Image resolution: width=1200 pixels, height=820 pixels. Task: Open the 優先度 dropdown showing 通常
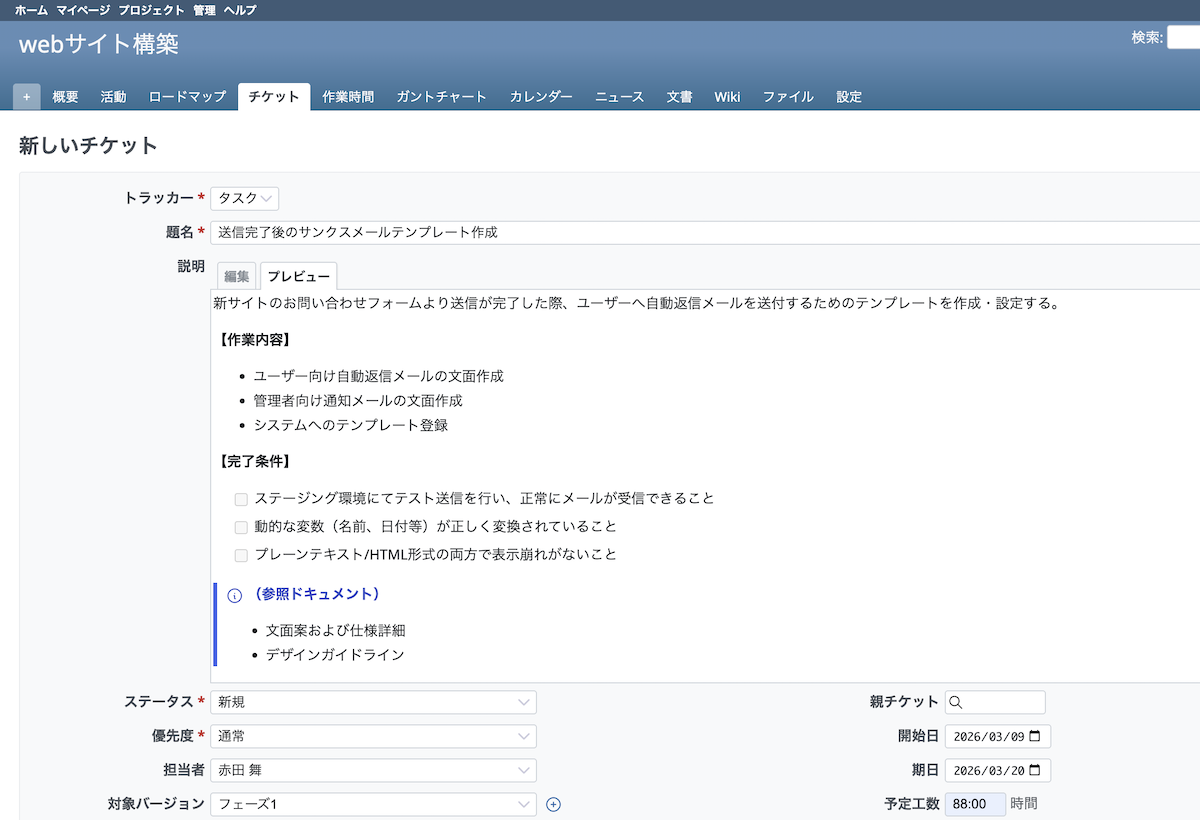tap(373, 736)
